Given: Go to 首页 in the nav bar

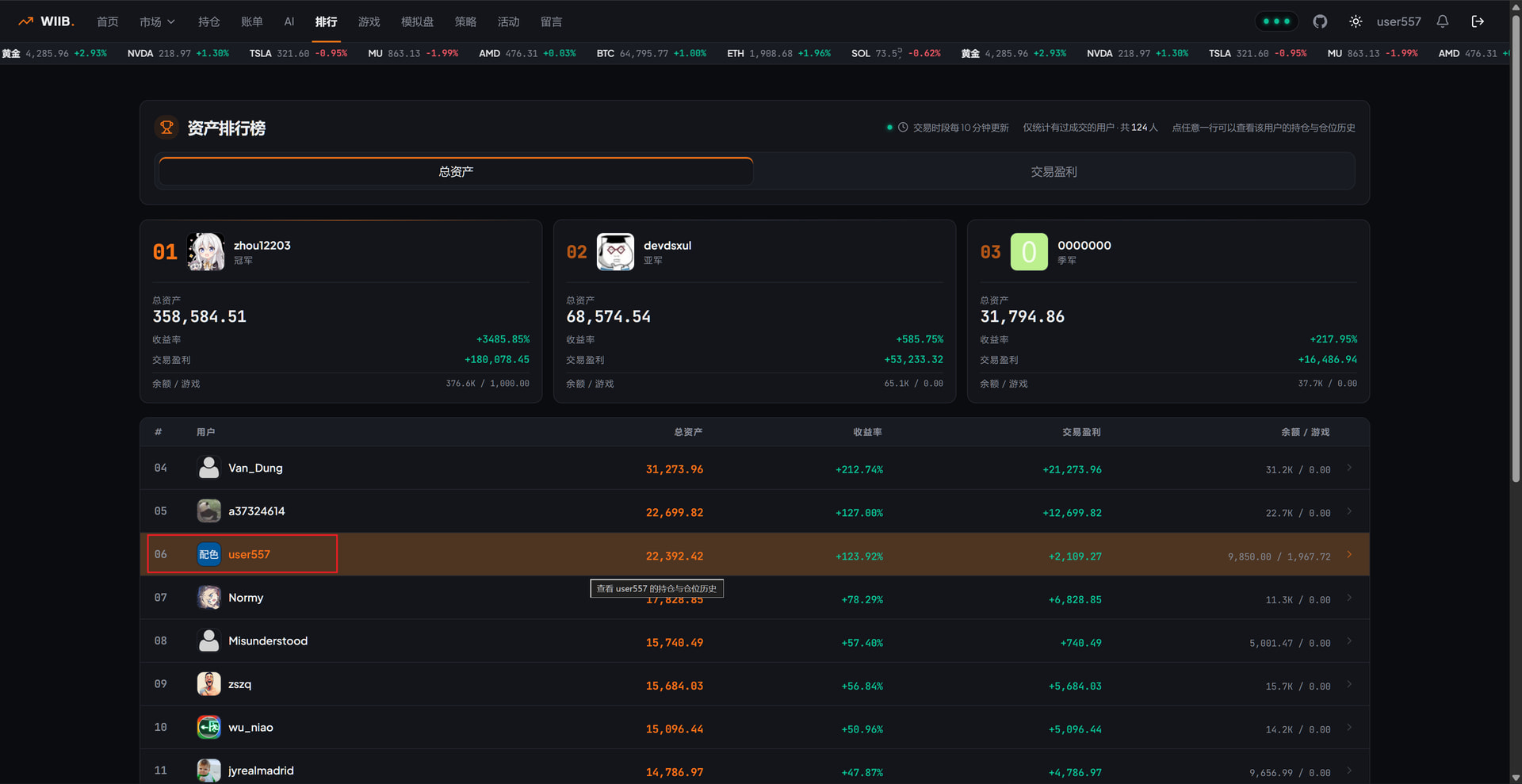Looking at the screenshot, I should (108, 21).
